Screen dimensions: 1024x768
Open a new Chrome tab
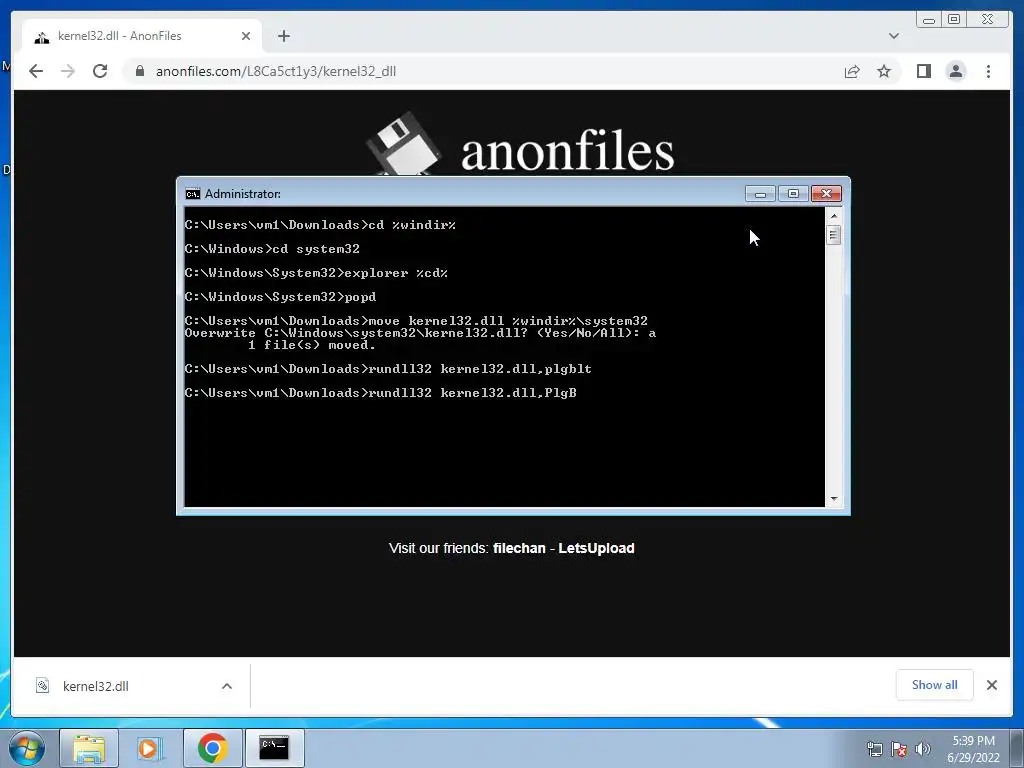(x=283, y=36)
